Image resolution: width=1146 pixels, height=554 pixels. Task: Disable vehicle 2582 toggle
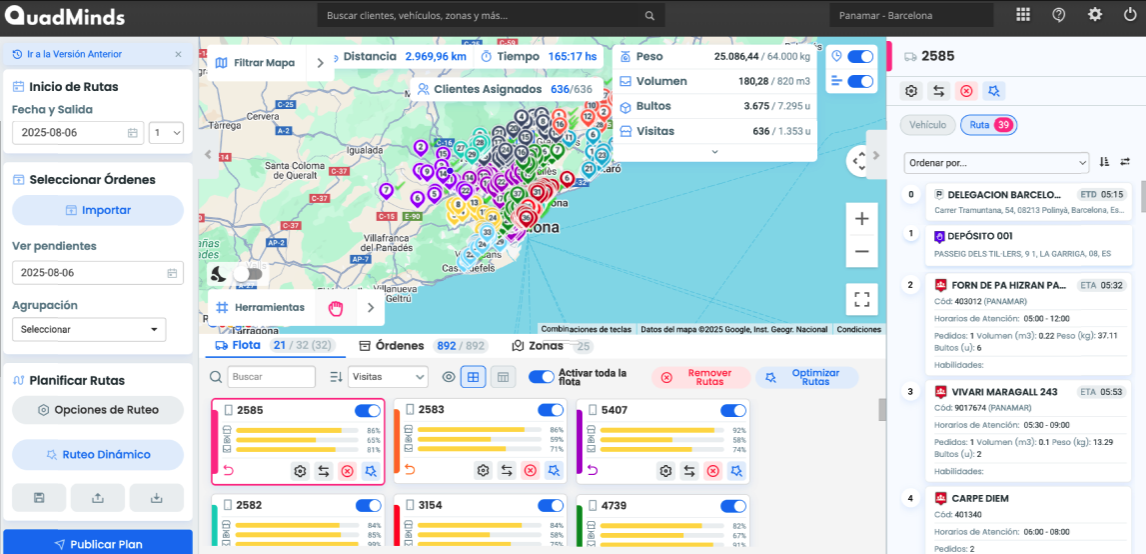[368, 505]
